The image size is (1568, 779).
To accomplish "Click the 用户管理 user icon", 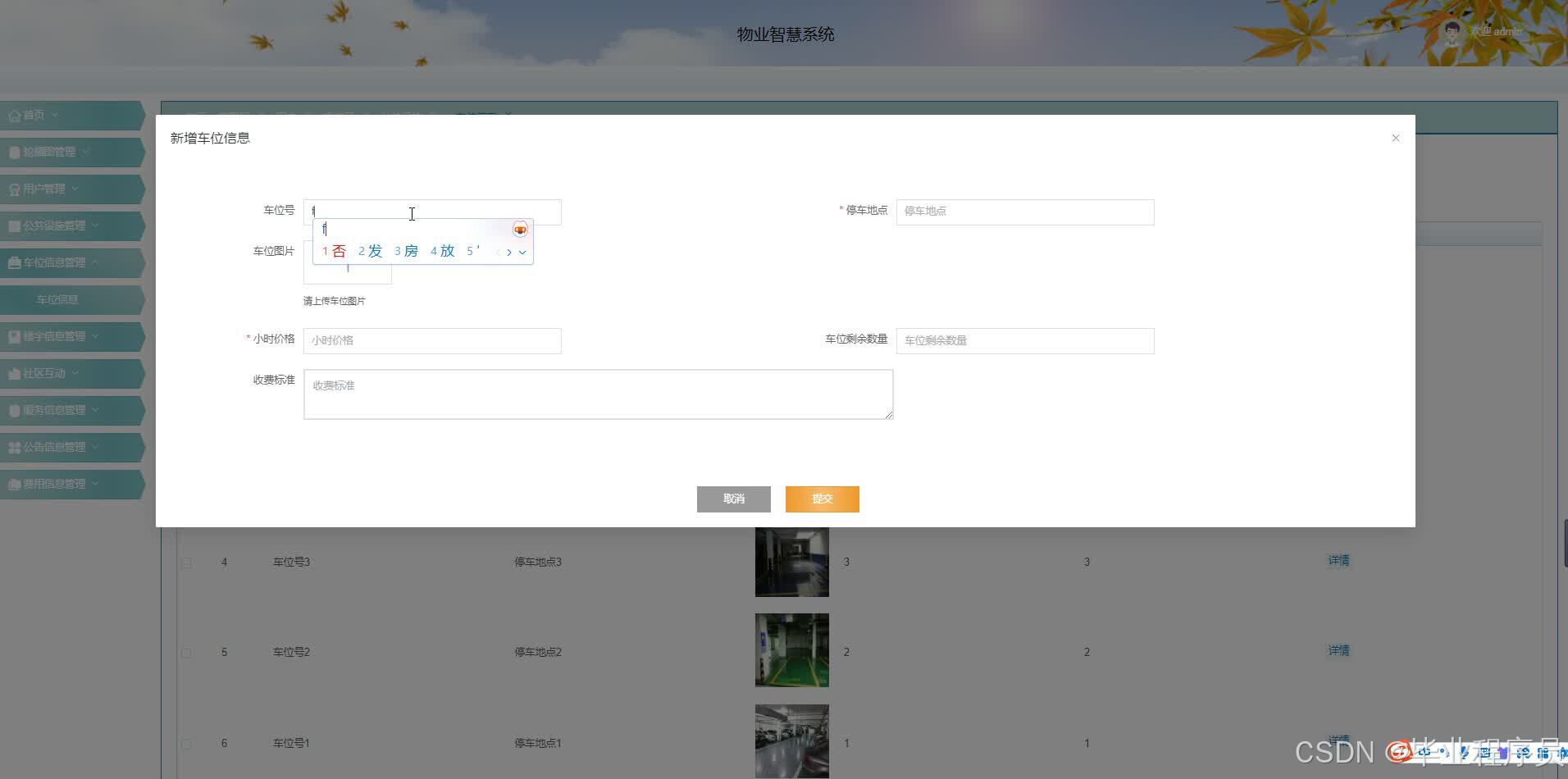I will tap(13, 189).
